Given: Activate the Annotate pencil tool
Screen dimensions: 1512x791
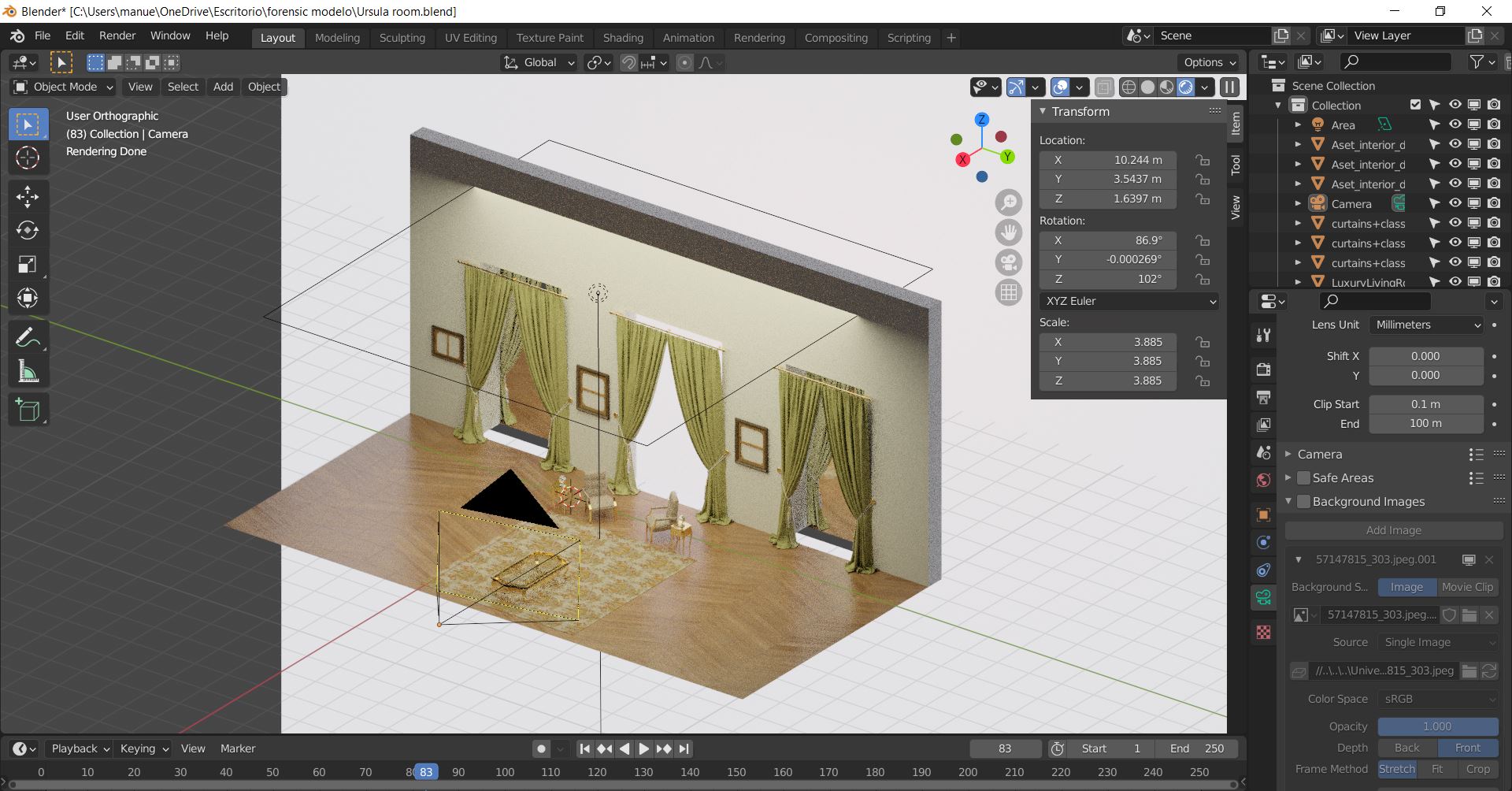Looking at the screenshot, I should coord(28,338).
